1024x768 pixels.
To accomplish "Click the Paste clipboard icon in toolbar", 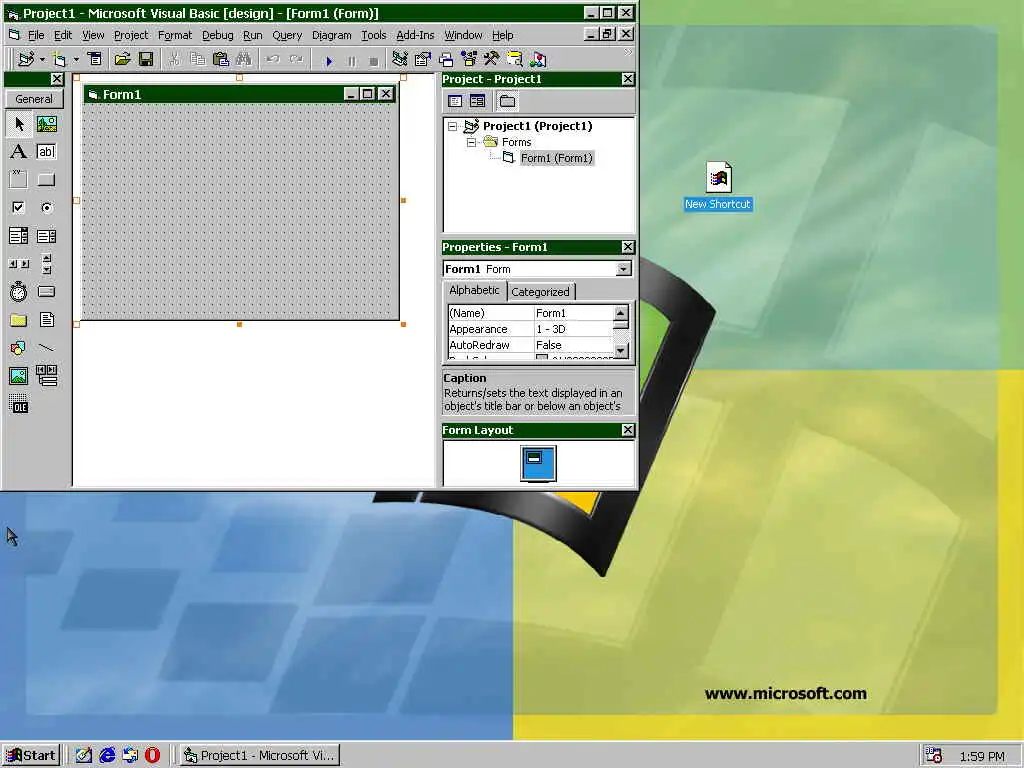I will coord(221,60).
